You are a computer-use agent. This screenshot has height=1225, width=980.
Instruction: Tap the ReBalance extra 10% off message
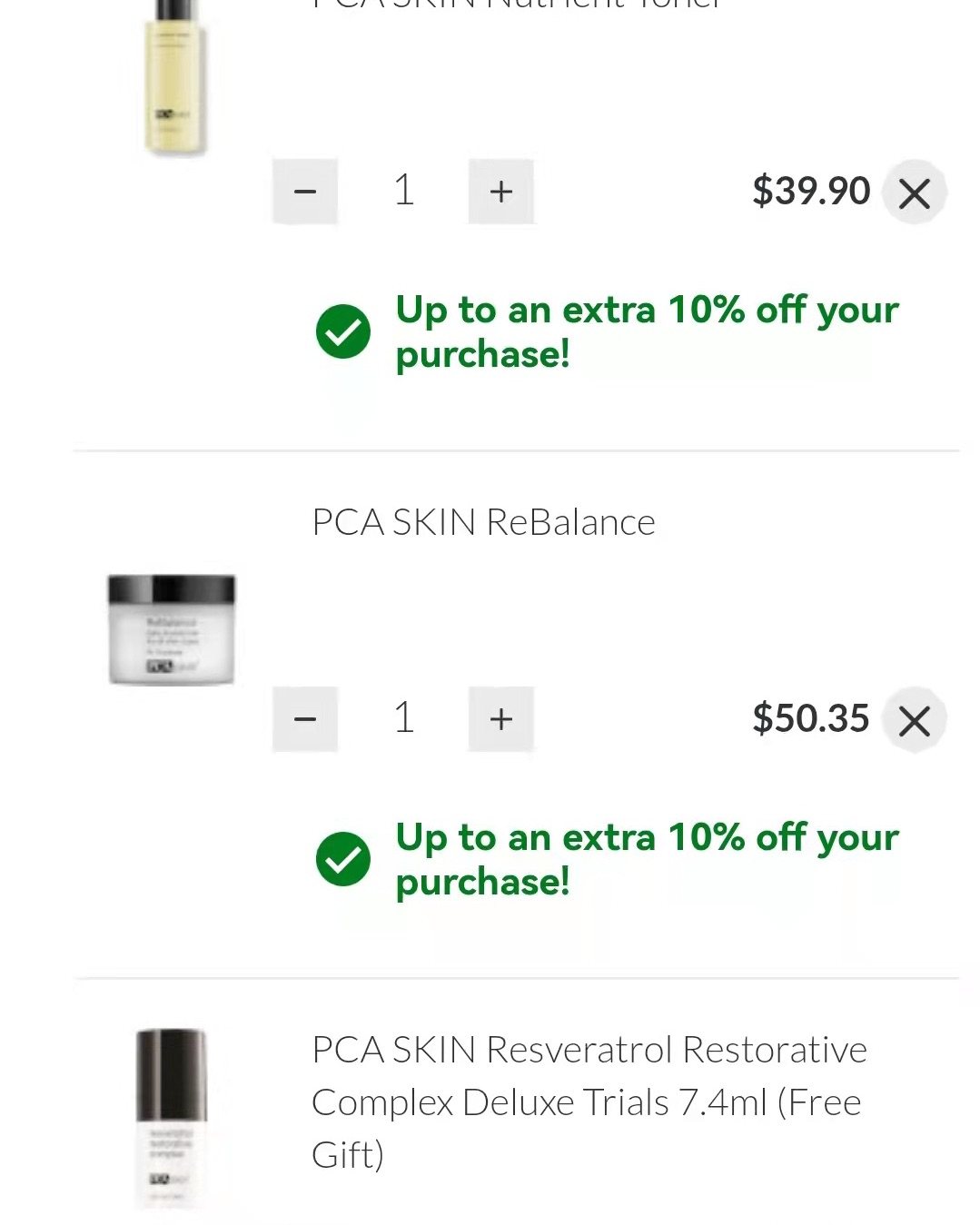pyautogui.click(x=646, y=859)
